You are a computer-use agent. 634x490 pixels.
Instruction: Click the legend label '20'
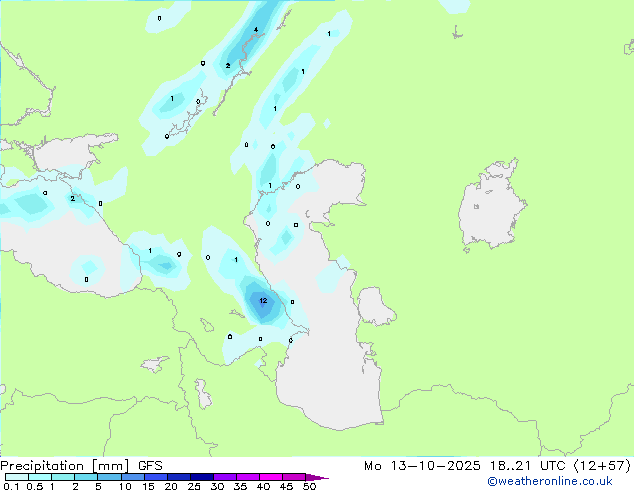point(171,486)
